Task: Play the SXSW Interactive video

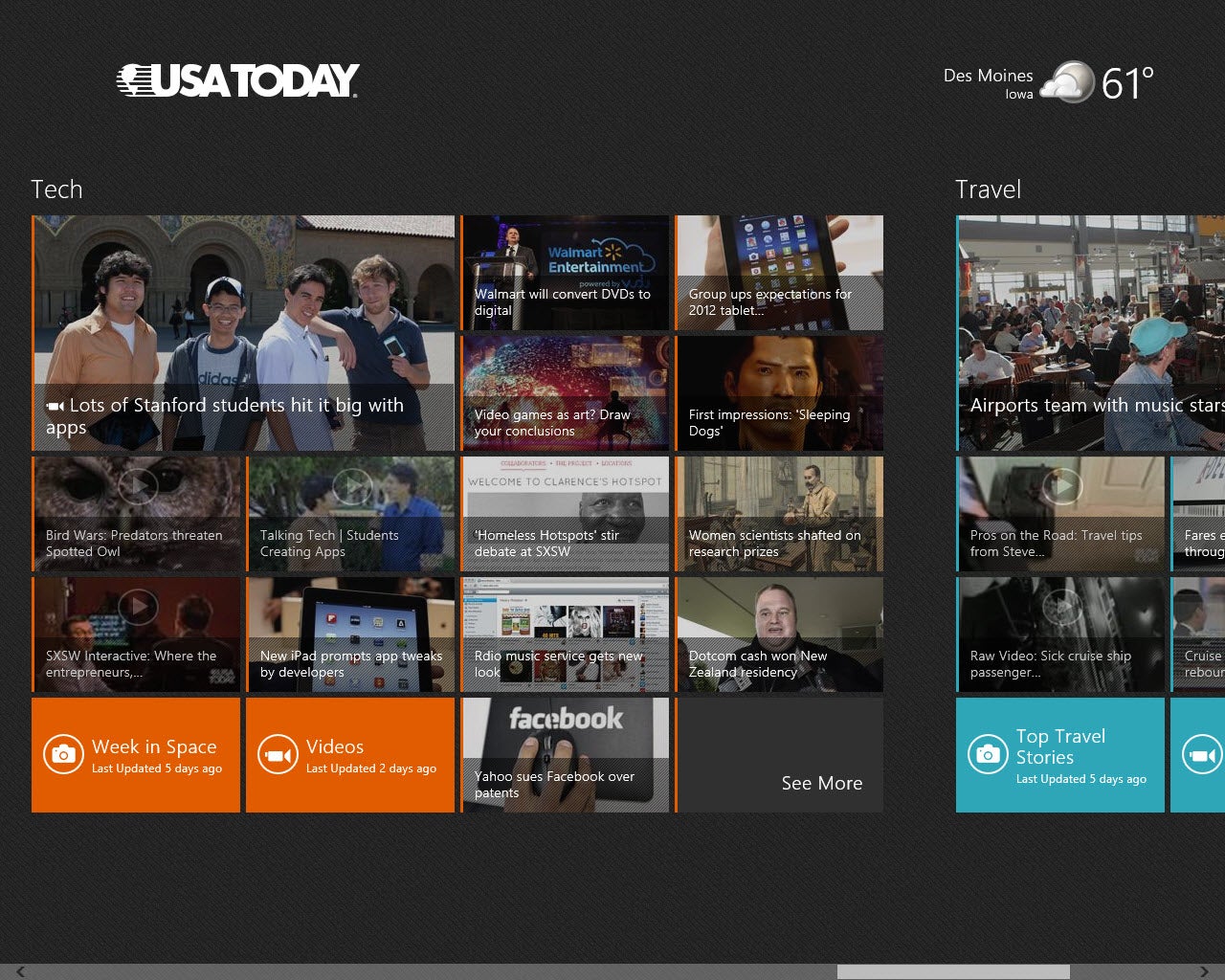Action: coord(138,607)
